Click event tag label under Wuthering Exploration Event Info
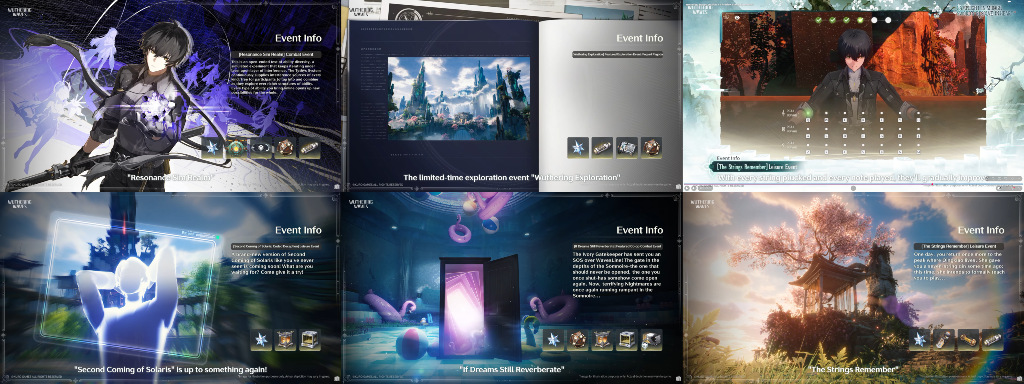Image resolution: width=1024 pixels, height=384 pixels. 618,55
